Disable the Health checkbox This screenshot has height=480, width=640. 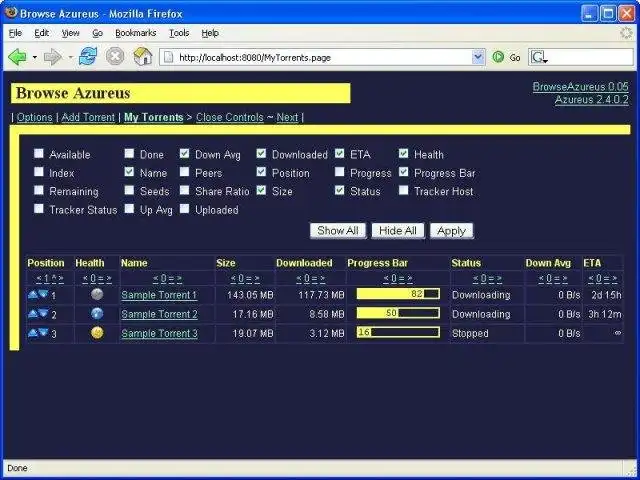pos(404,153)
